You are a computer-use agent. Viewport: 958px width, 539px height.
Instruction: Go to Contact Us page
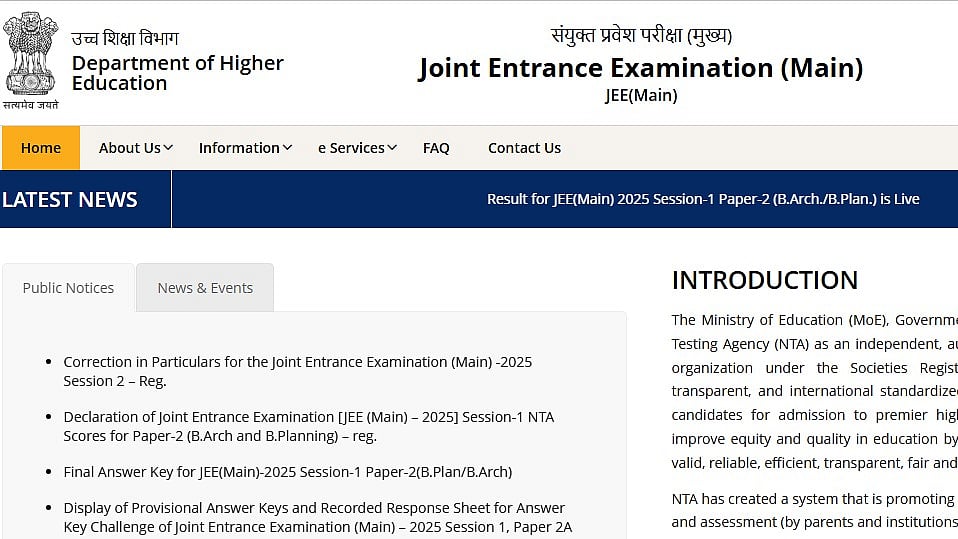click(524, 148)
